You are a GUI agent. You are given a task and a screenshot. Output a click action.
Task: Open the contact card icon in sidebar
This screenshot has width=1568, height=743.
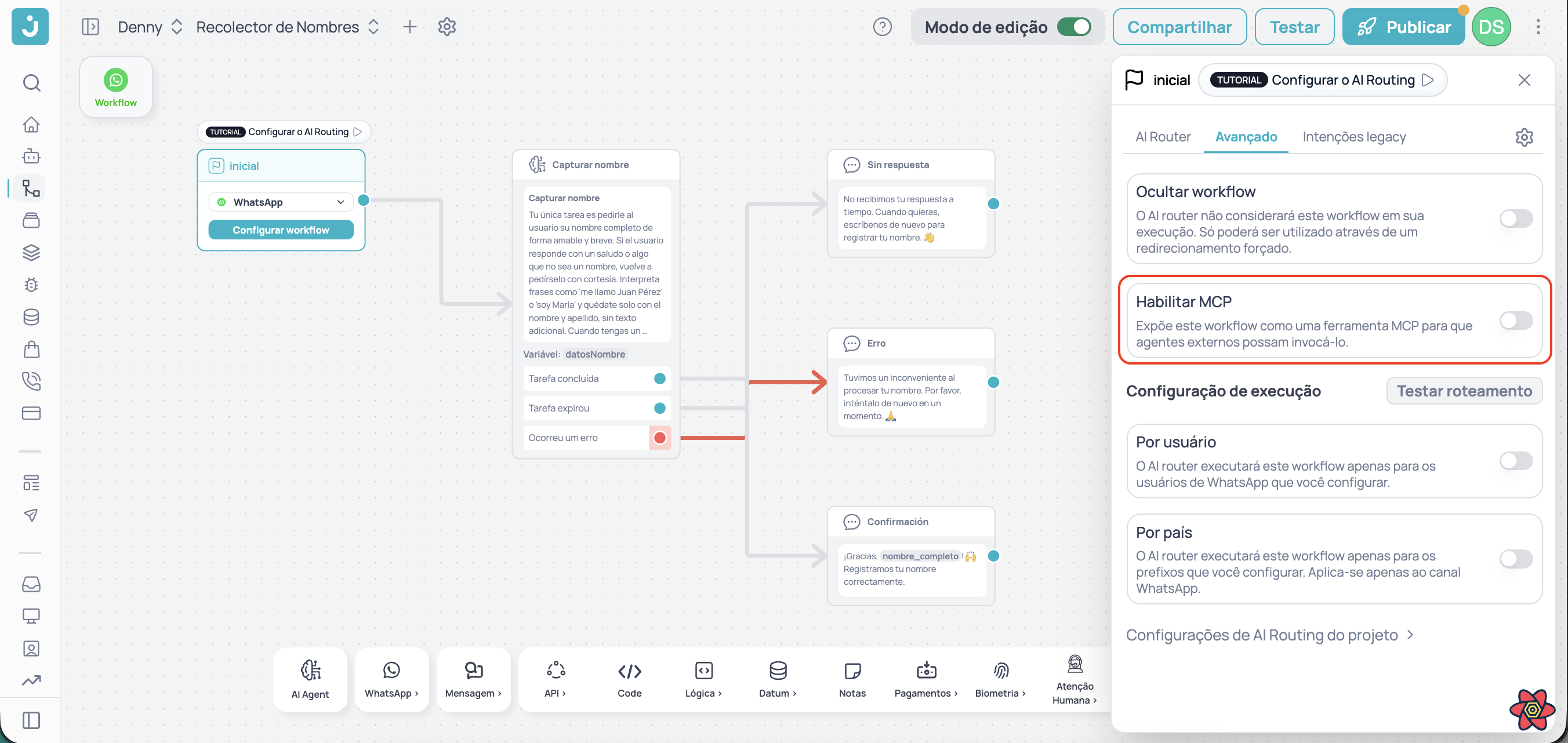(x=31, y=648)
